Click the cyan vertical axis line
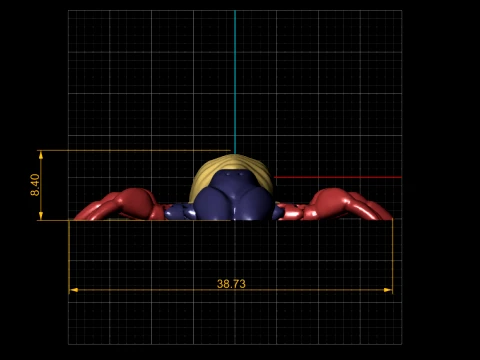Image resolution: width=480 pixels, height=360 pixels. click(x=235, y=82)
